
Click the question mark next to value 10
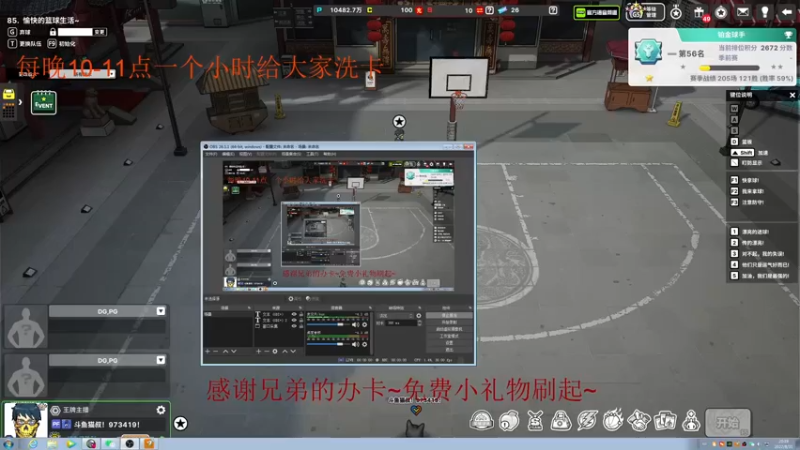[489, 10]
